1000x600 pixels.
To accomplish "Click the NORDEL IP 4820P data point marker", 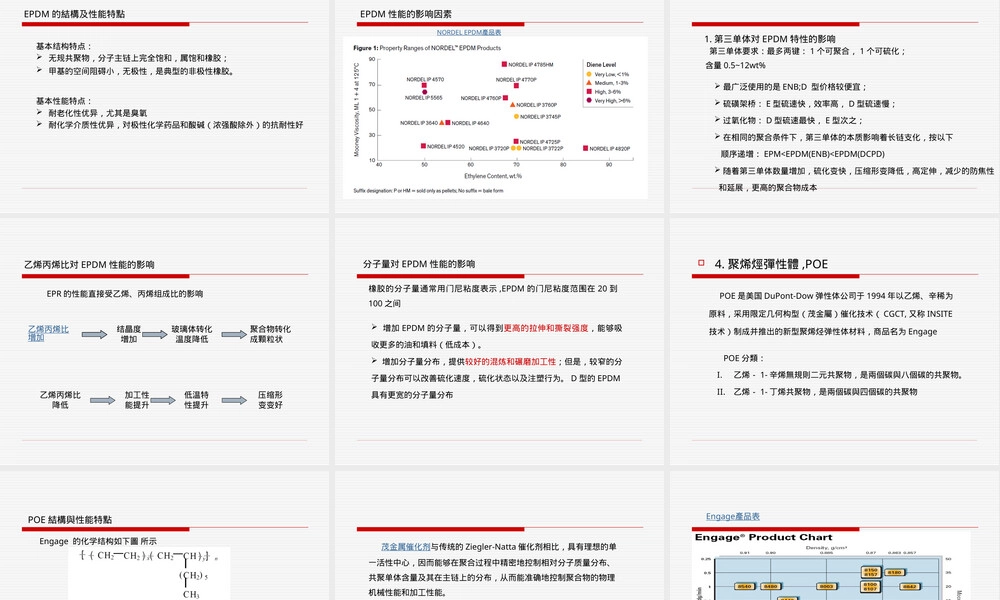I will (x=585, y=148).
